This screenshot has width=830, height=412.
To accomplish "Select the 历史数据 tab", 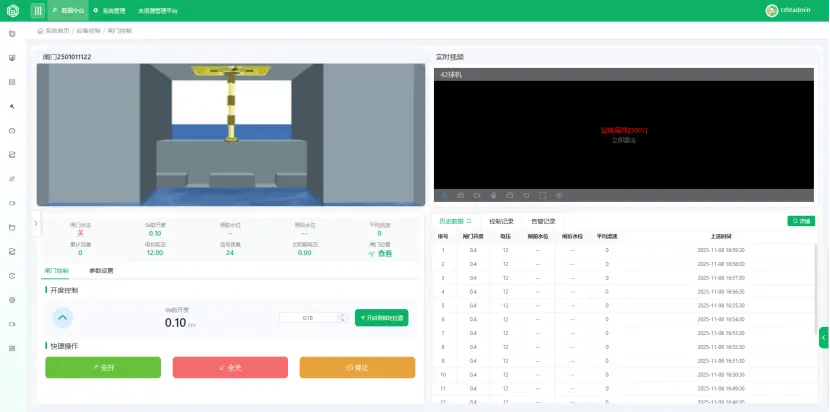I will pos(451,221).
